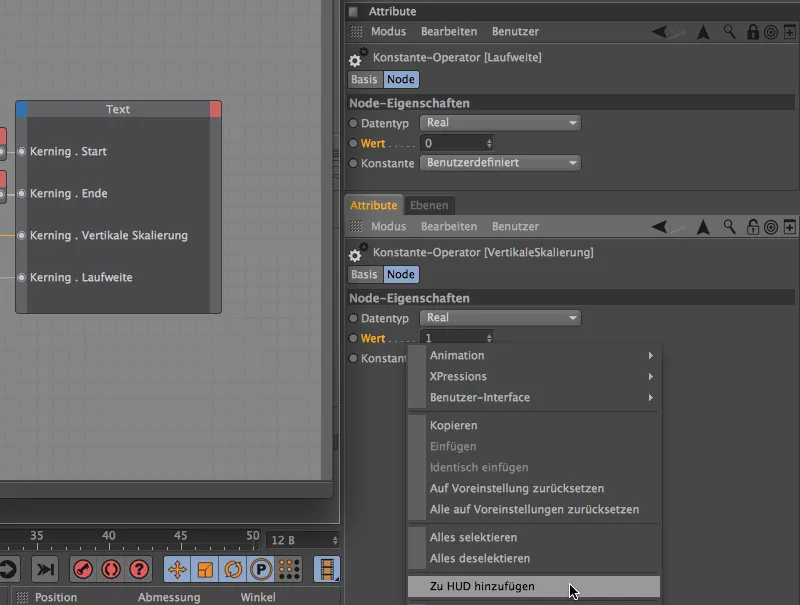The width and height of the screenshot is (800, 605).
Task: Click Kerning . Laufweite input port
Action: coord(21,278)
